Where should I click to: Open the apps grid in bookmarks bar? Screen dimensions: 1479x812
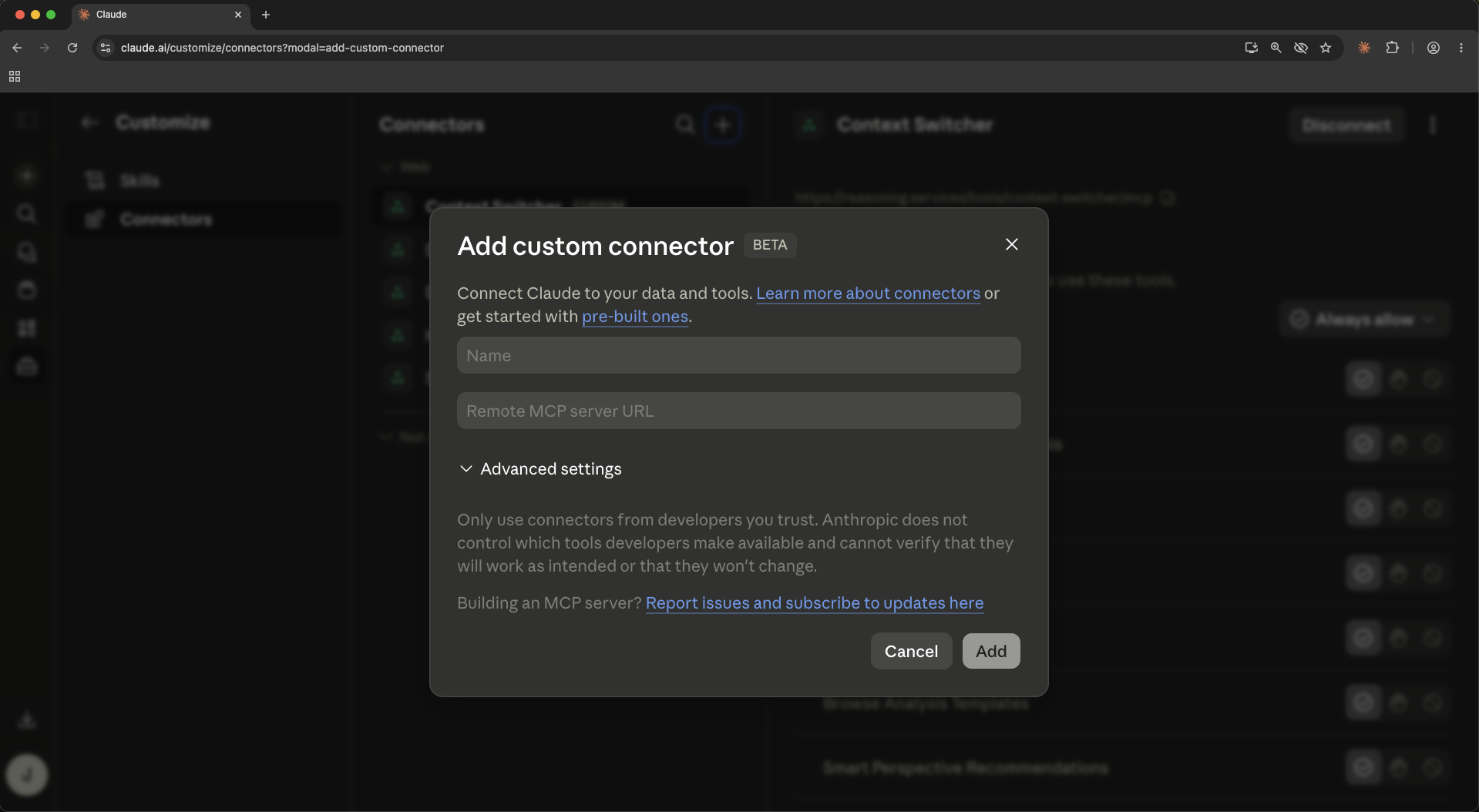coord(15,76)
